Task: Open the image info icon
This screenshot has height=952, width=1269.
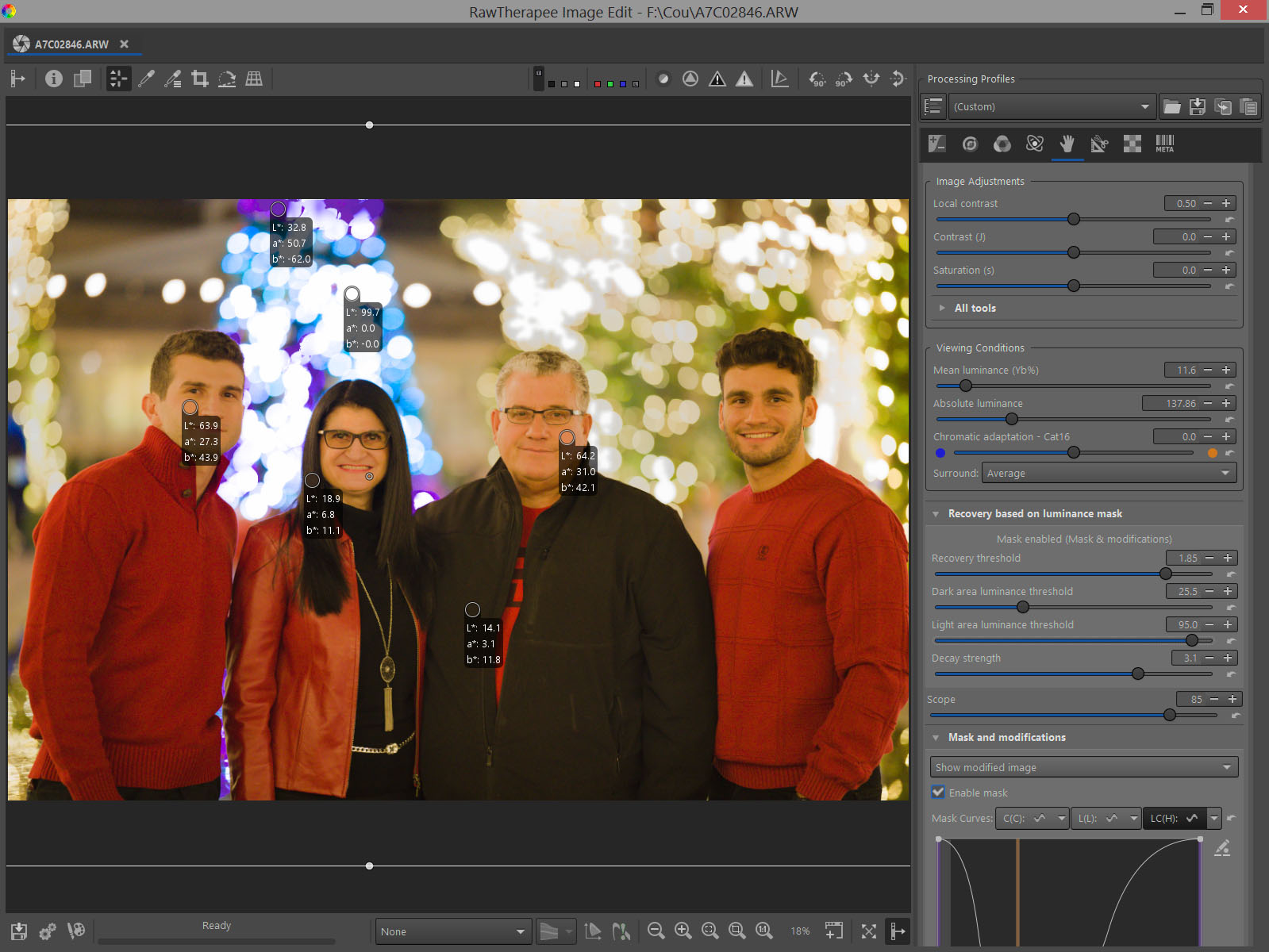Action: [54, 79]
